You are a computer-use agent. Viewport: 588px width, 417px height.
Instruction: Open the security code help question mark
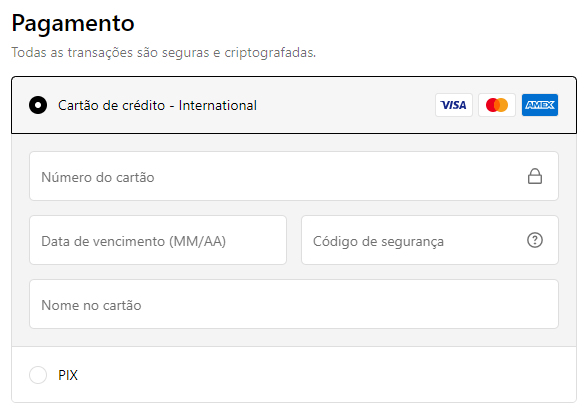point(535,240)
